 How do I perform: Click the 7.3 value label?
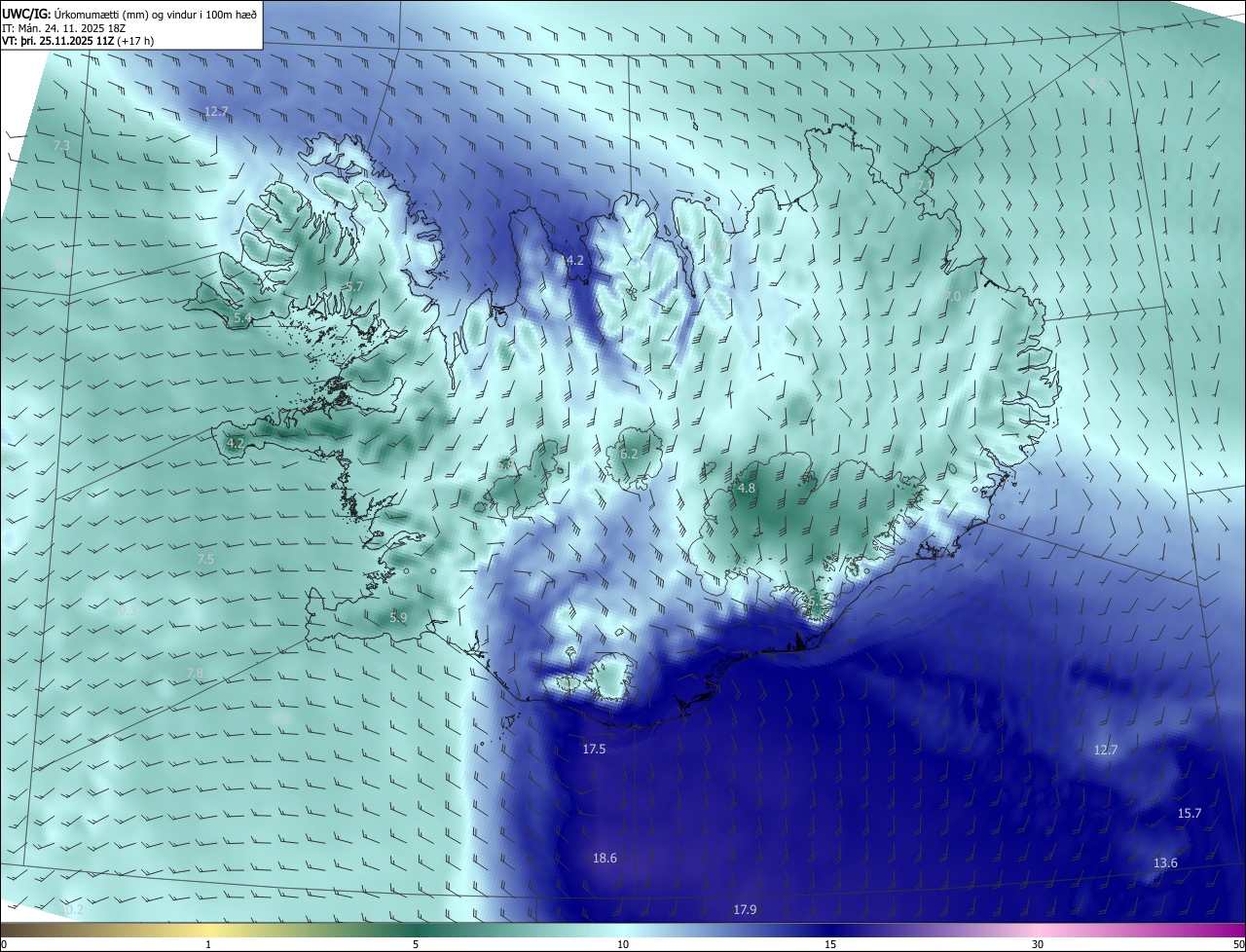pyautogui.click(x=61, y=145)
